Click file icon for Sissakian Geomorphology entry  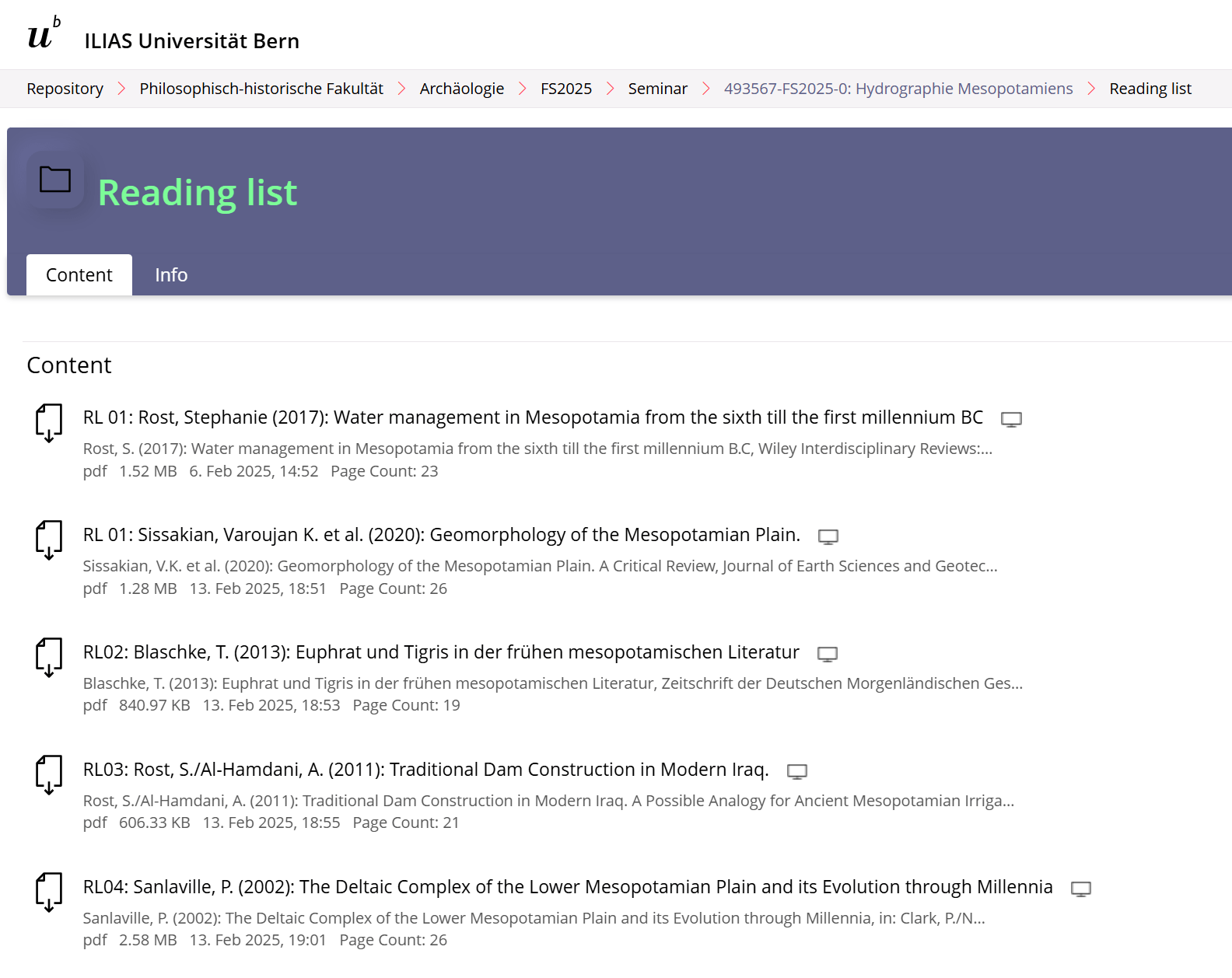point(49,540)
